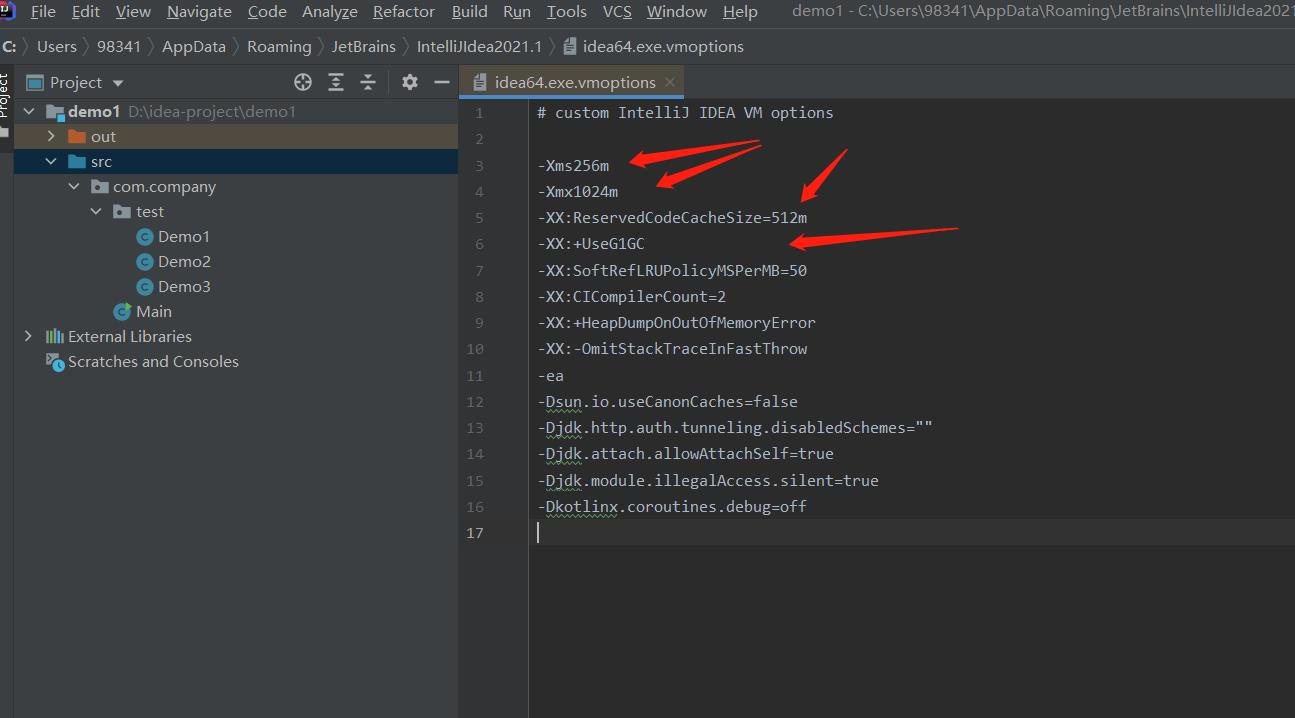Open the Build menu
1295x718 pixels.
tap(470, 12)
